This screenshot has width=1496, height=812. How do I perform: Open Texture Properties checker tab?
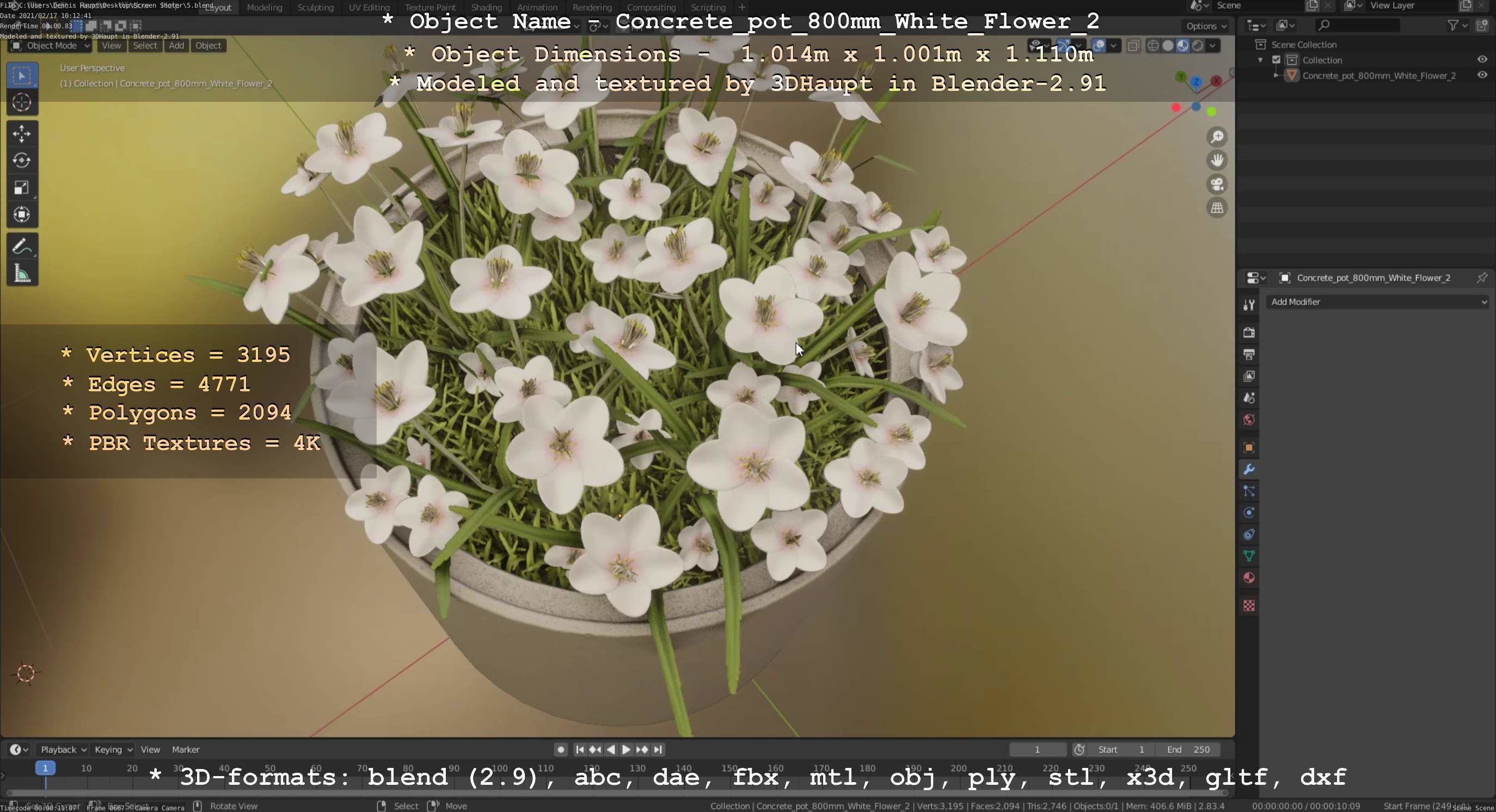(x=1249, y=606)
